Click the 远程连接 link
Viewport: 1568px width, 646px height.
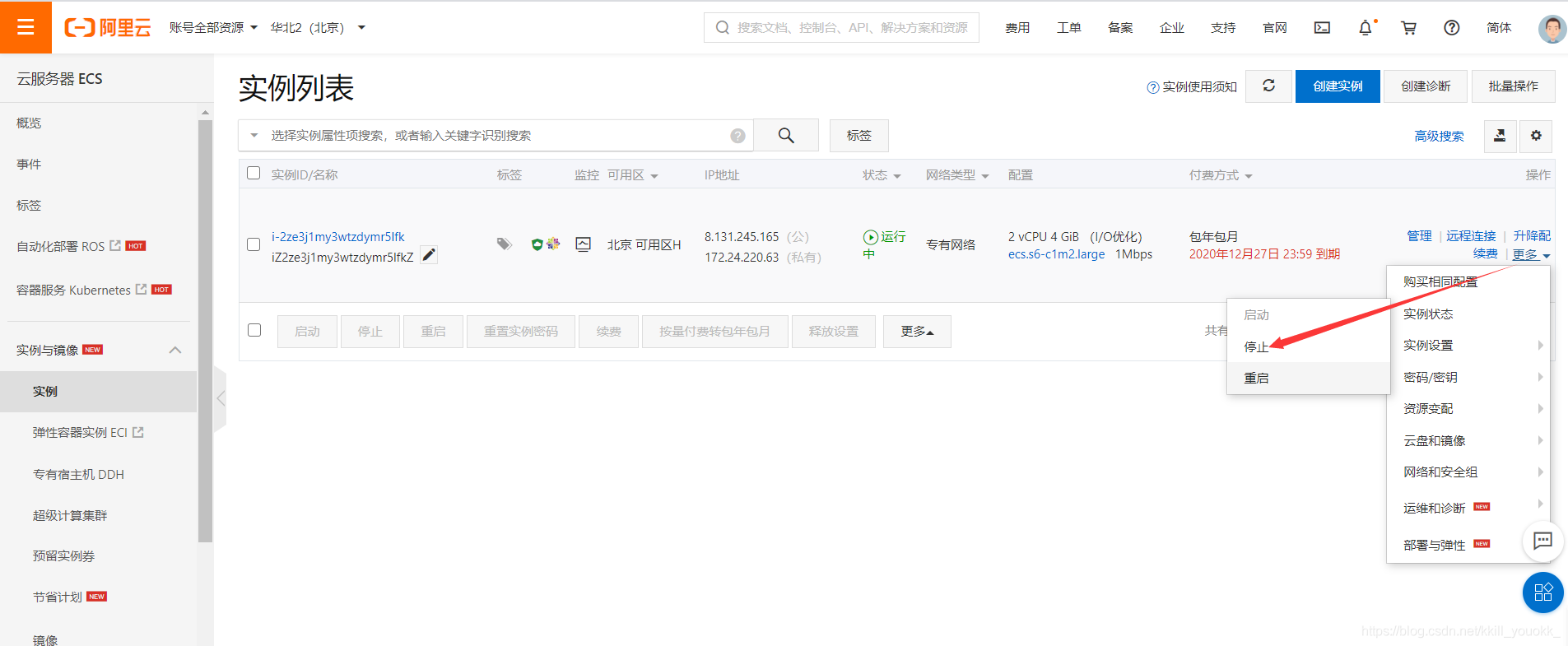(1471, 236)
